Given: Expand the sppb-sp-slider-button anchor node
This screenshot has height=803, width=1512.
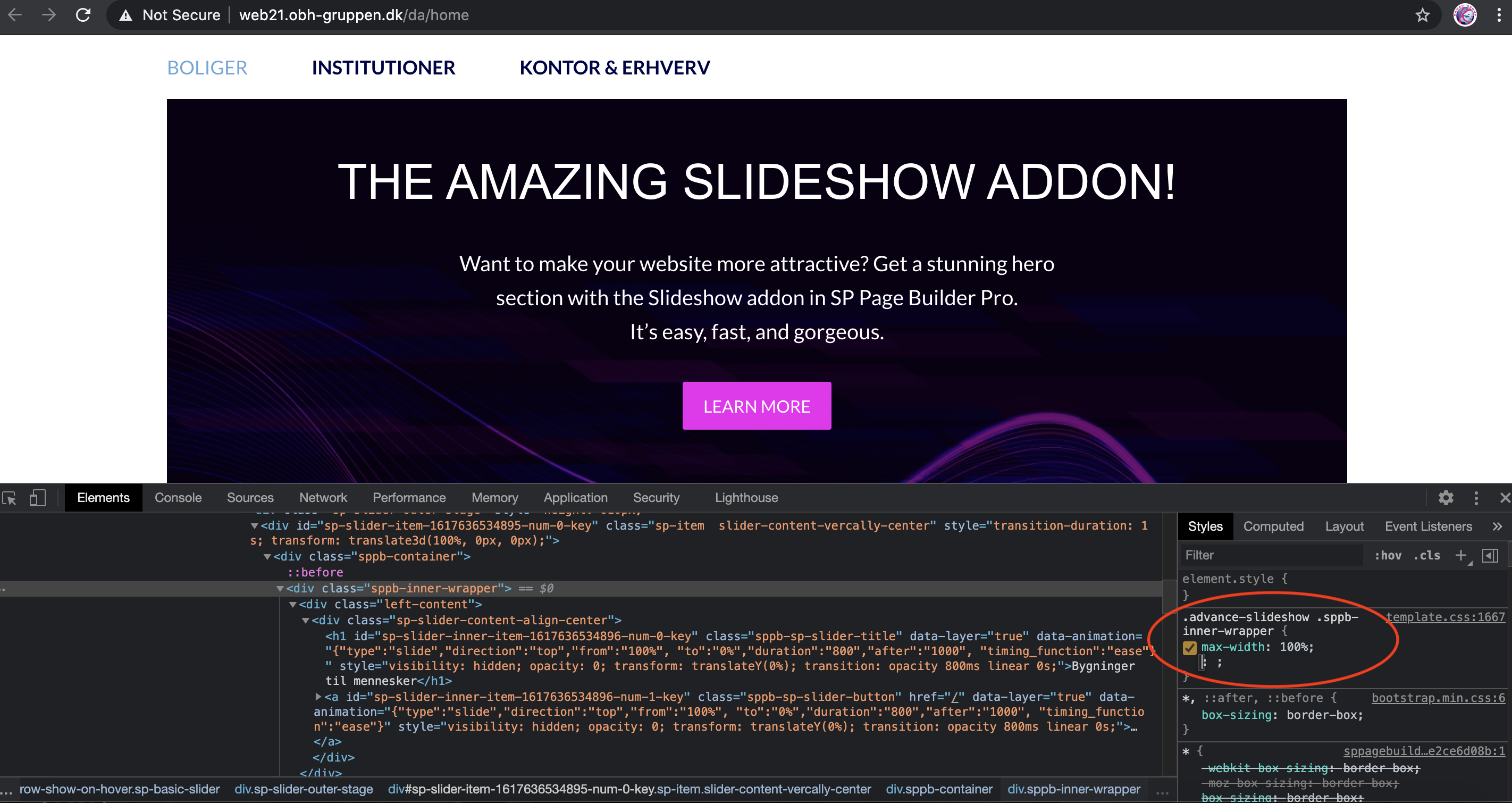Looking at the screenshot, I should pyautogui.click(x=318, y=697).
